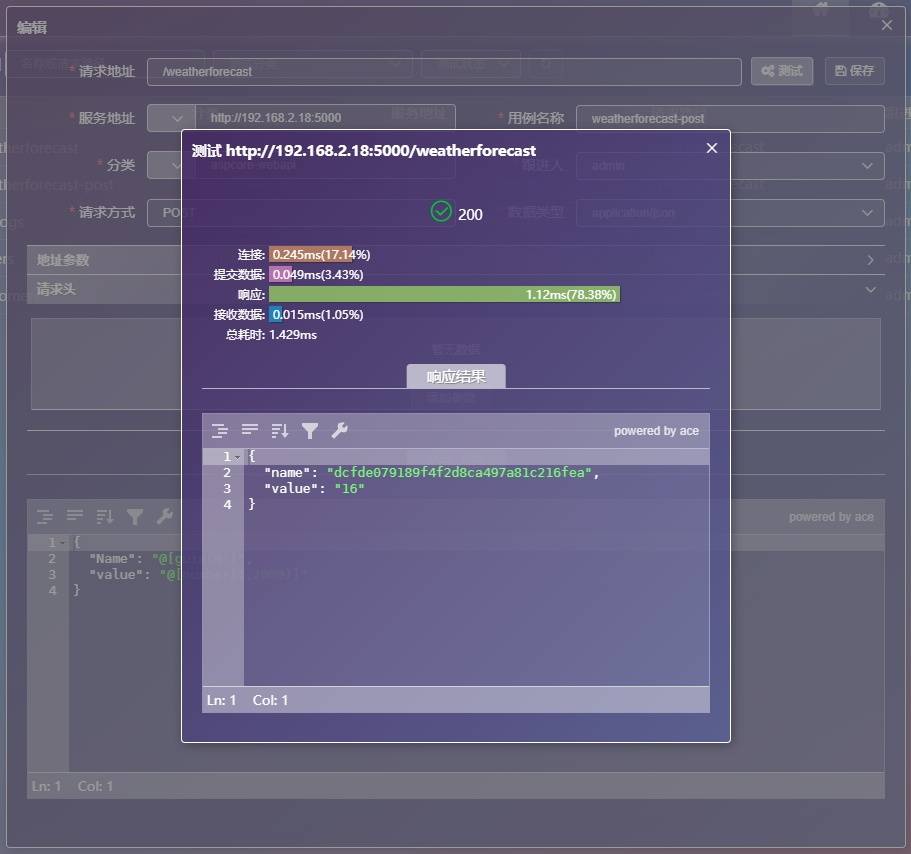Click line number 4 in response editor gutter

tap(227, 504)
